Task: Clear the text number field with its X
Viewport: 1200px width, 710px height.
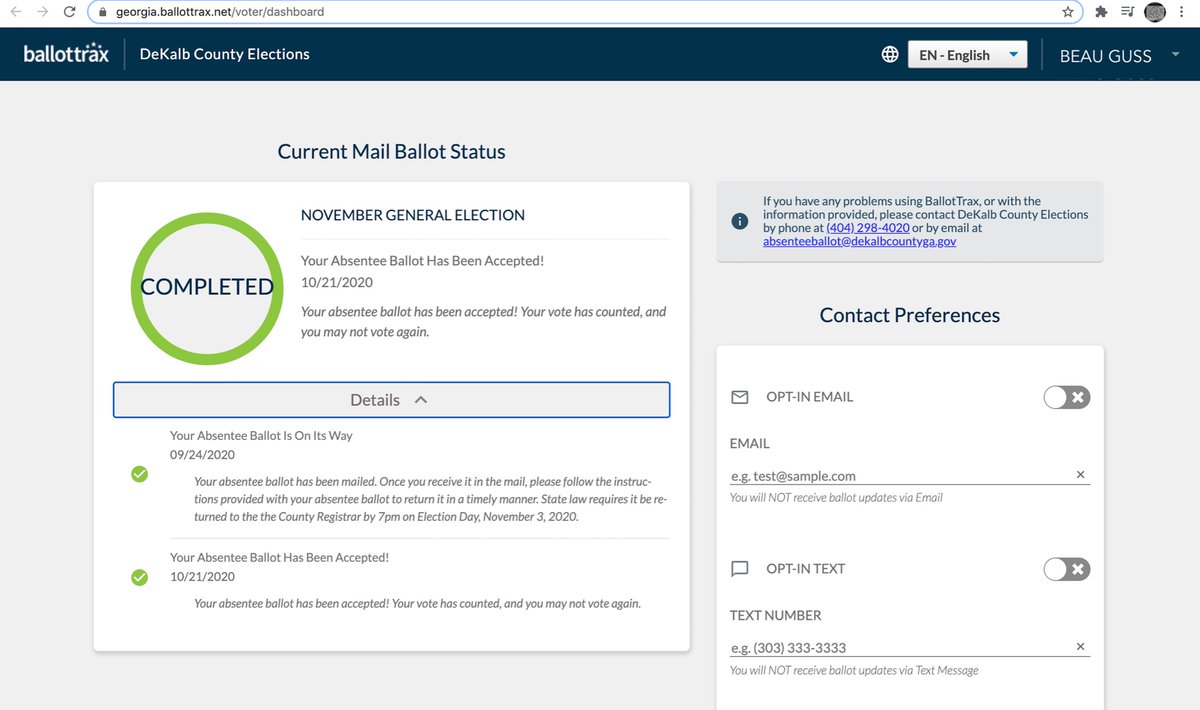Action: [1080, 647]
